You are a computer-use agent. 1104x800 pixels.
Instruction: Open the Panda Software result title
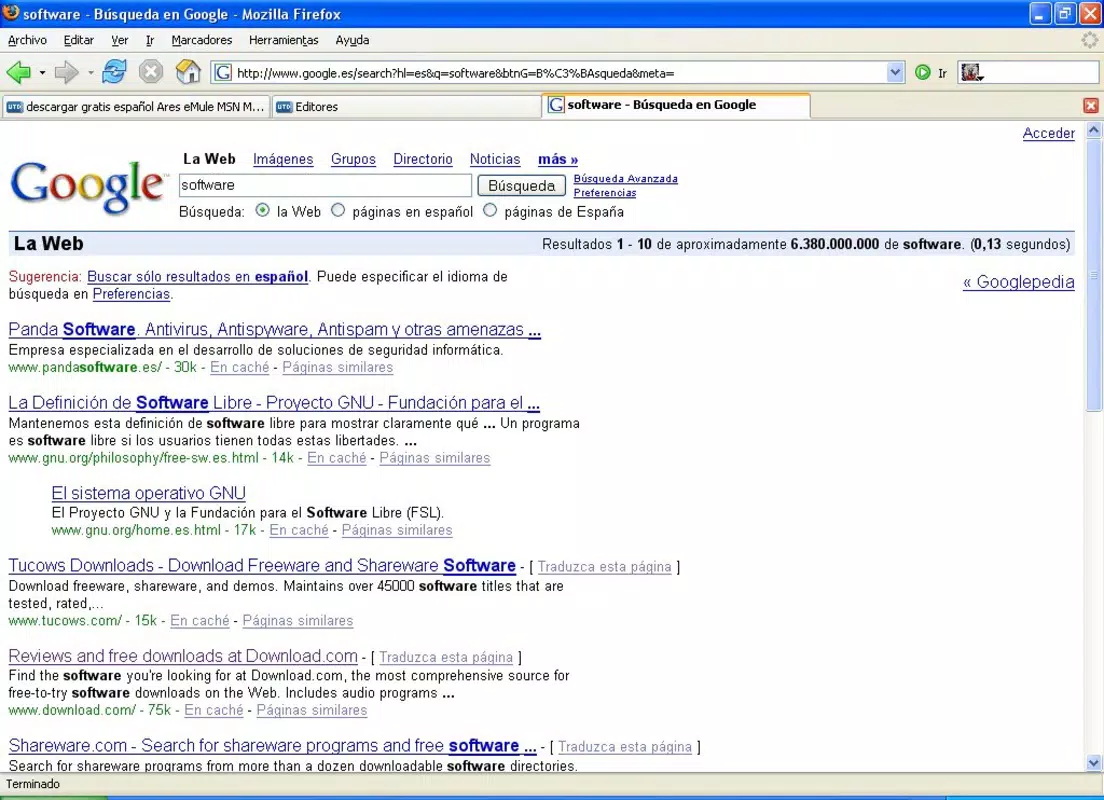click(x=275, y=330)
